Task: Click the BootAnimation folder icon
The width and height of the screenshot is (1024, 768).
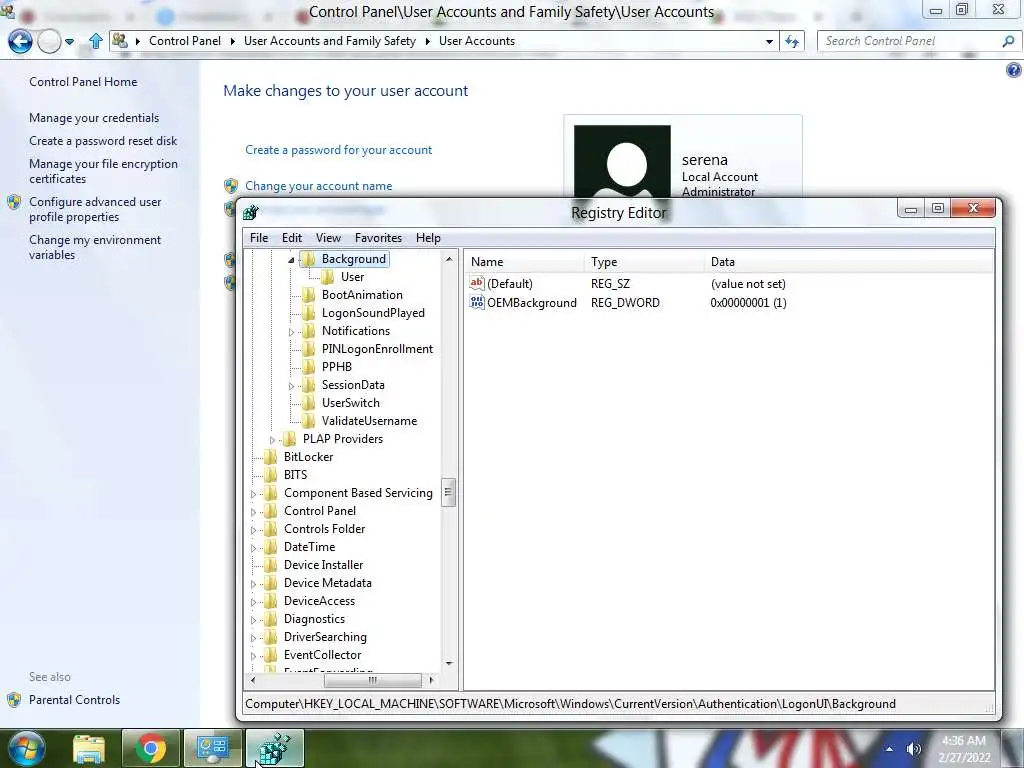Action: click(308, 295)
